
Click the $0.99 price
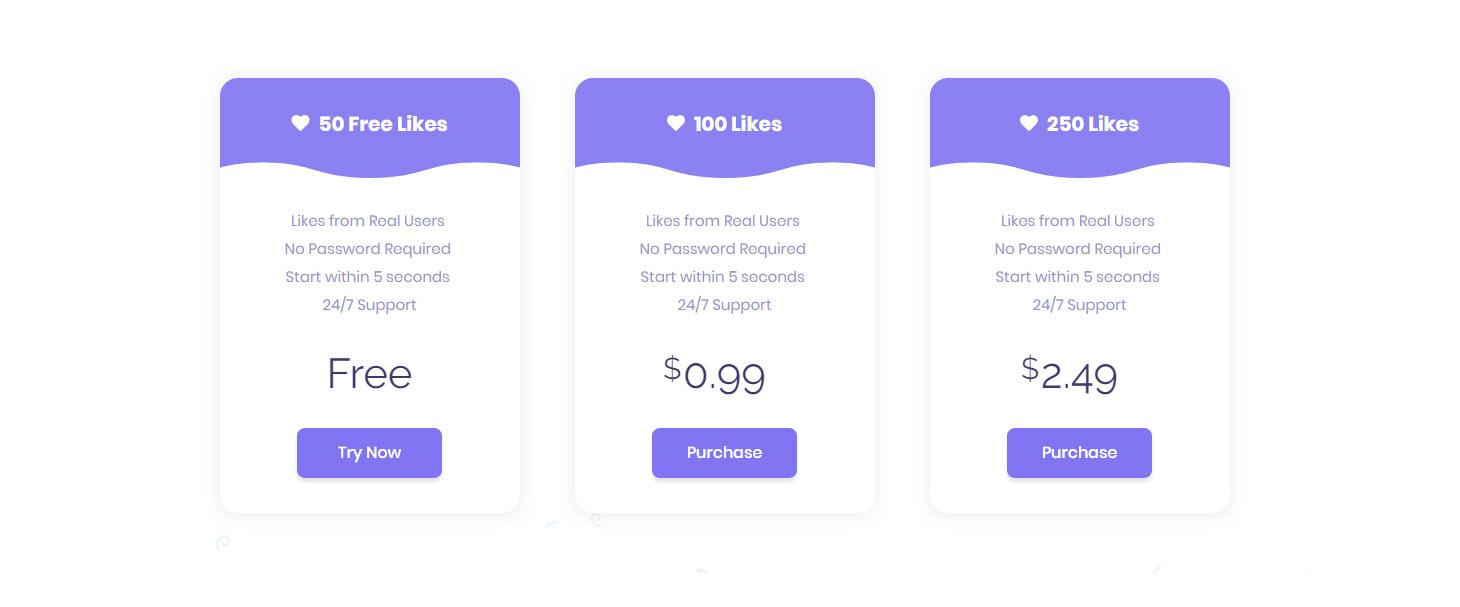point(715,376)
